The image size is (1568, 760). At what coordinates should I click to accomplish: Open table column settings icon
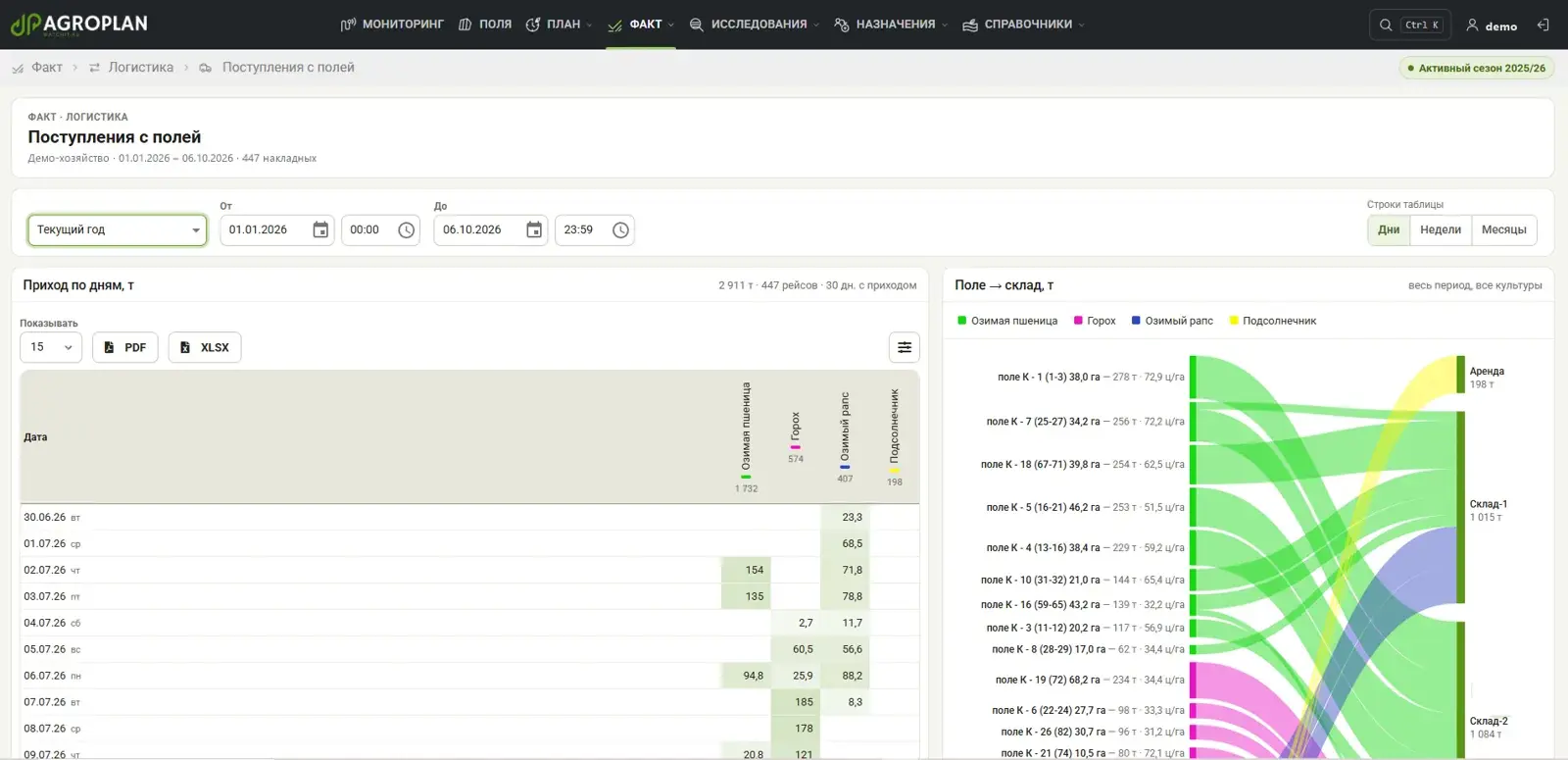click(x=905, y=347)
